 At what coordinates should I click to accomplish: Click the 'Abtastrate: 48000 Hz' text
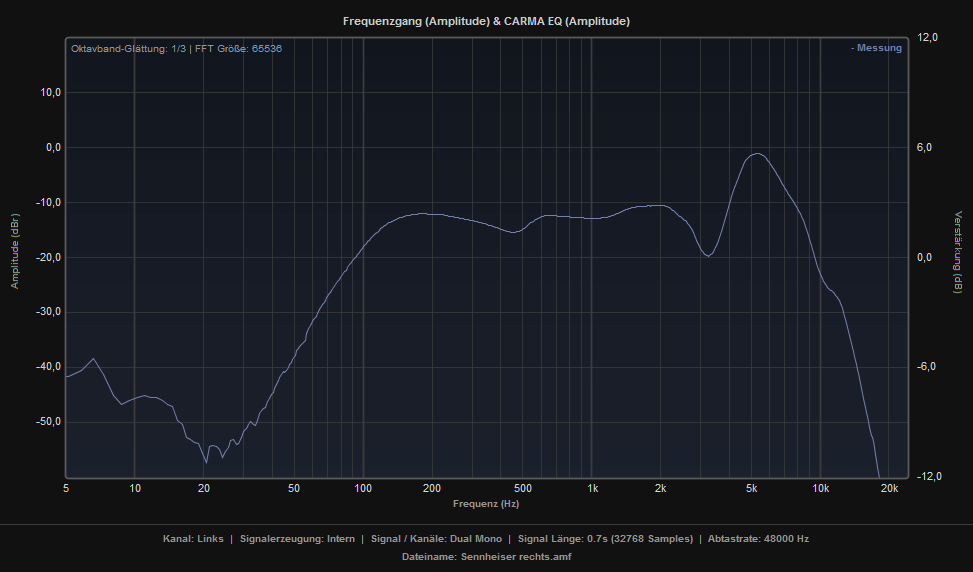(758, 538)
